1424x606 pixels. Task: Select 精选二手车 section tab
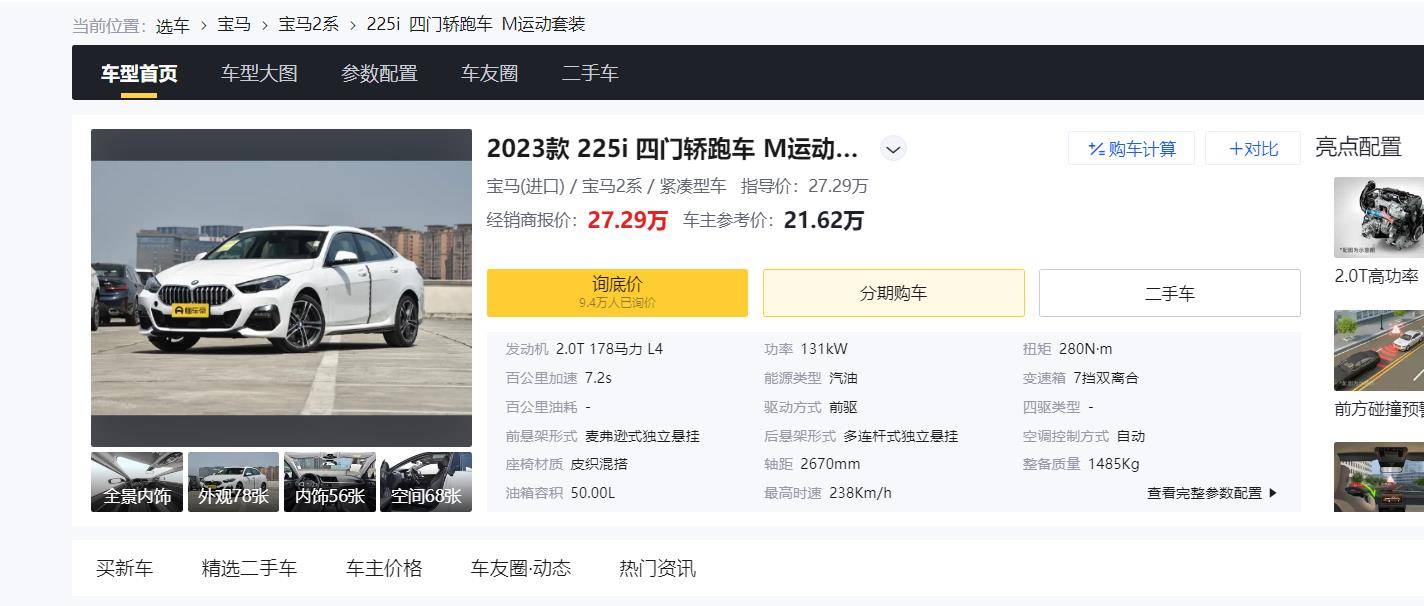point(249,568)
